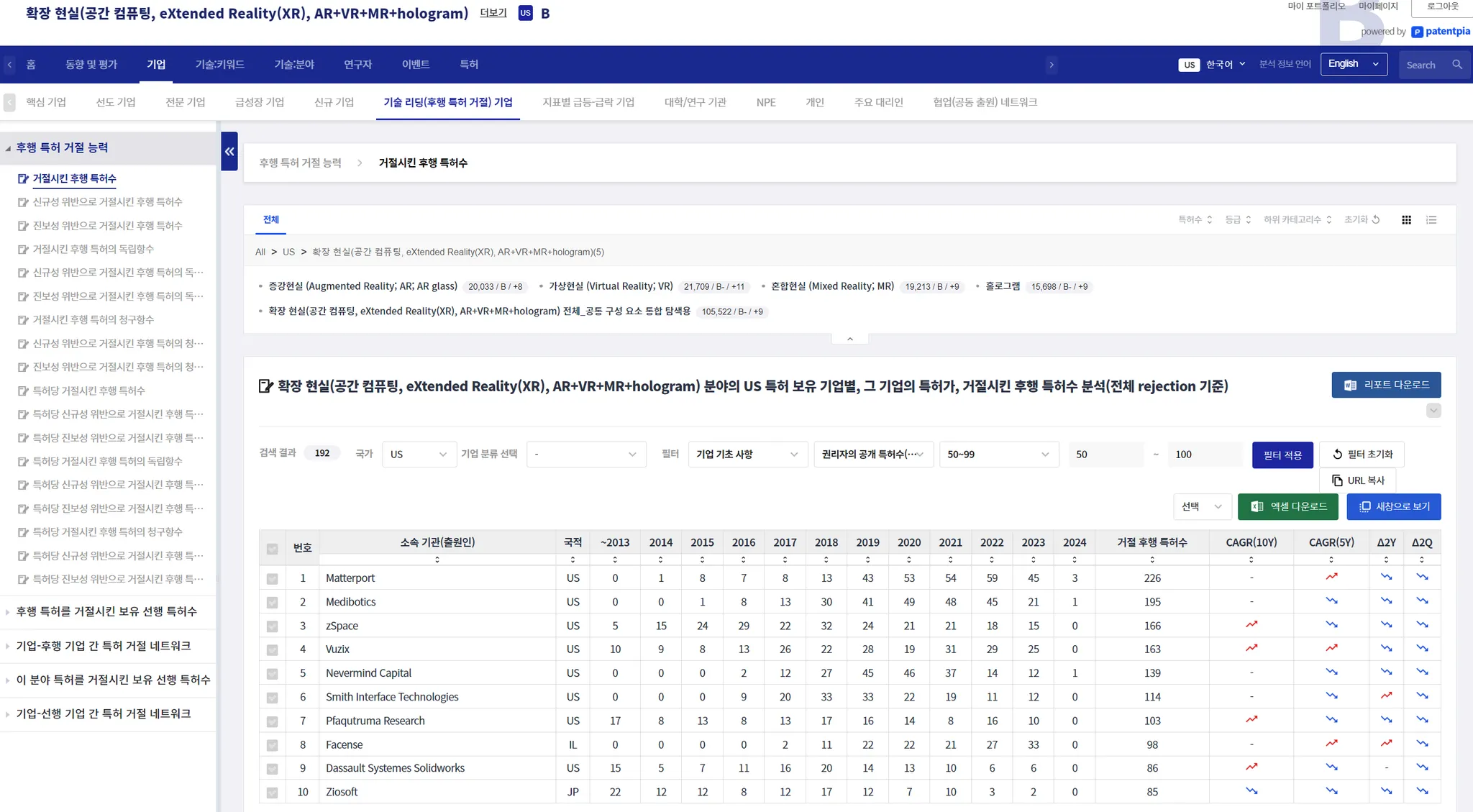Collapse category panel with up chevron
This screenshot has height=812, width=1473.
(x=849, y=339)
